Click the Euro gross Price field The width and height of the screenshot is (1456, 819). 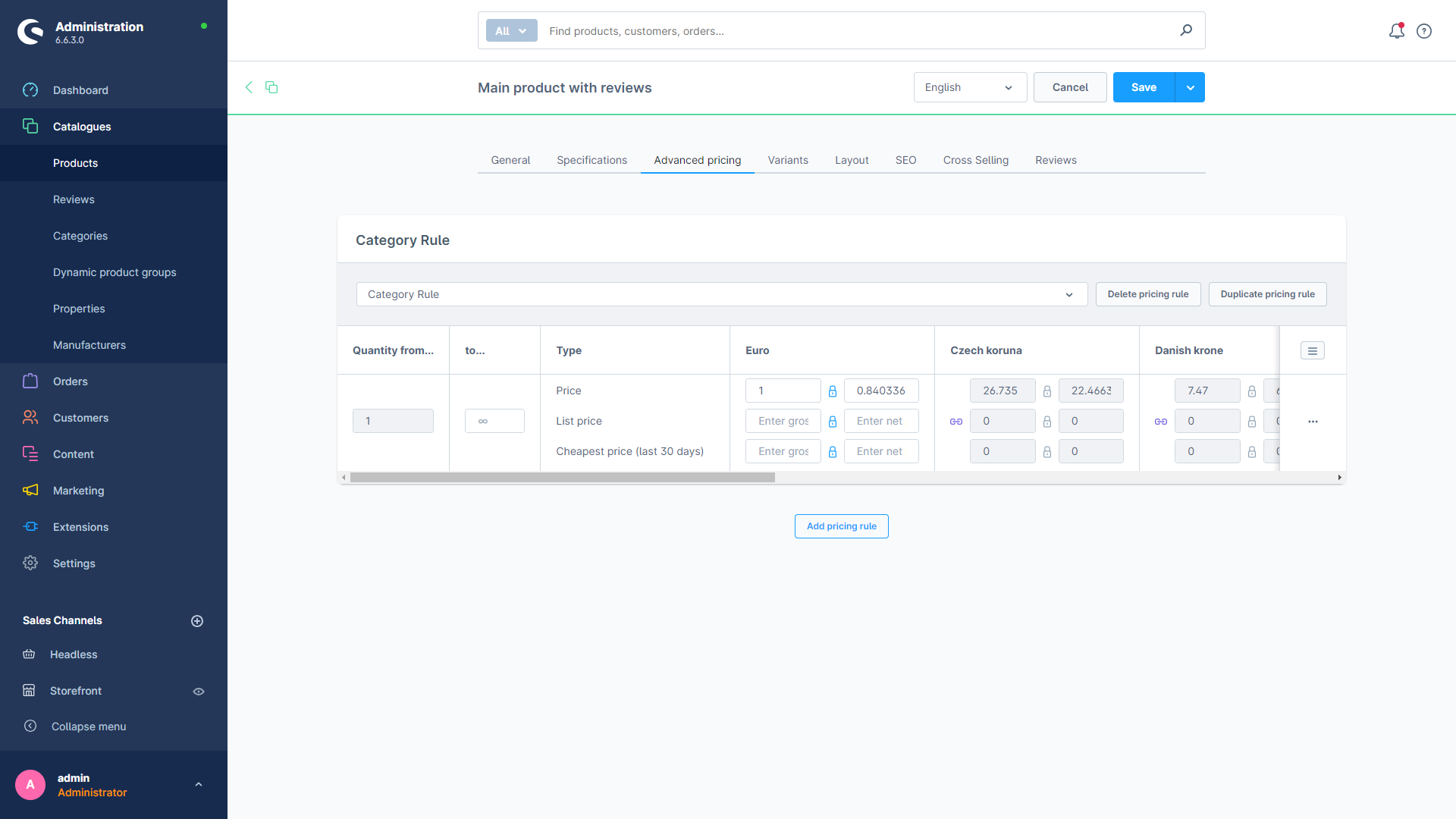pos(783,391)
